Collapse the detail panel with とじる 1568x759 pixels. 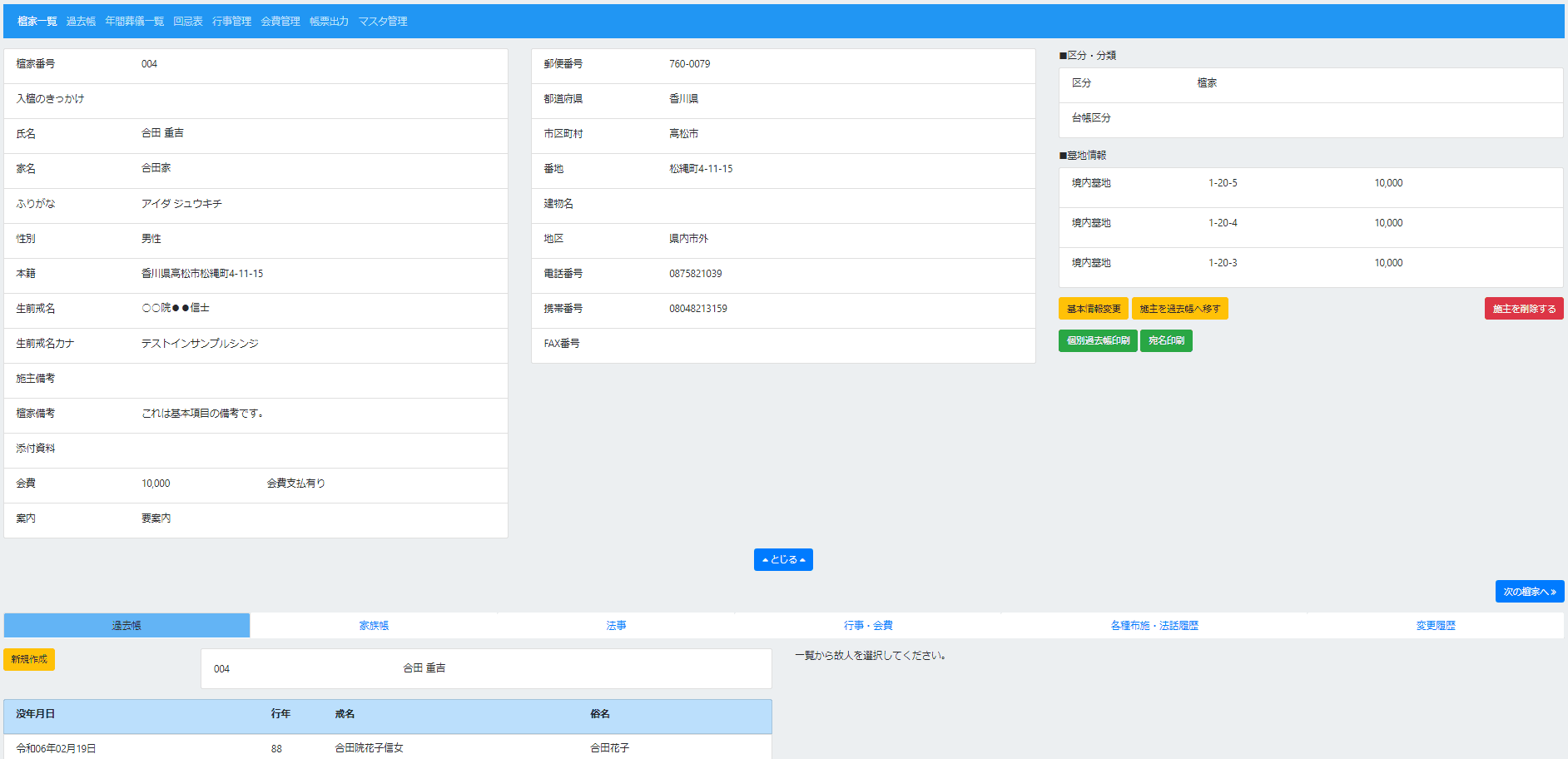click(782, 559)
